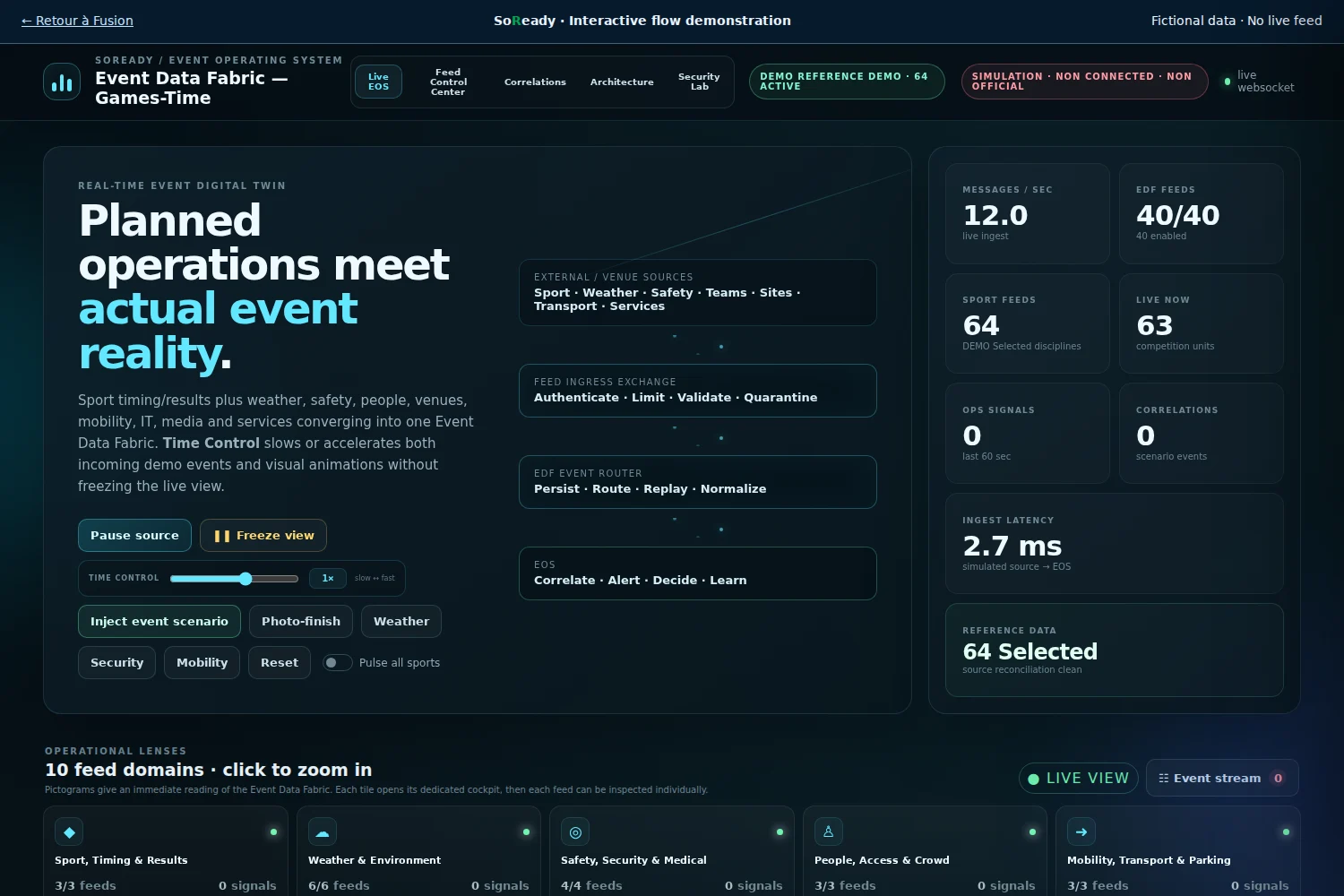The height and width of the screenshot is (896, 1344).
Task: Open the Correlations tab
Action: pos(535,82)
